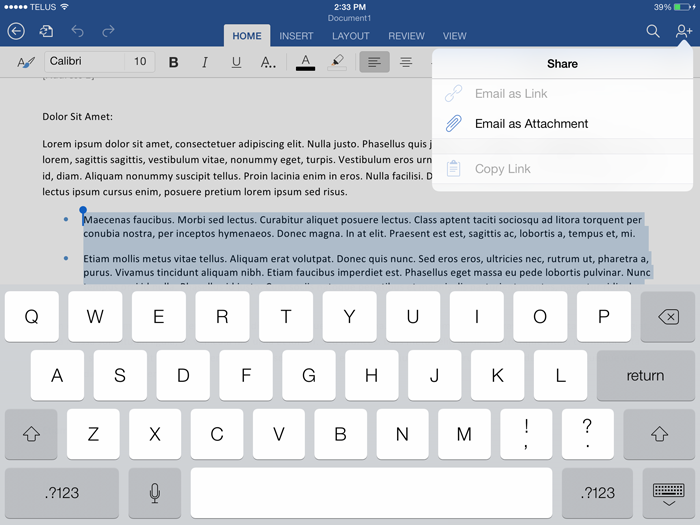Center align the text
Image resolution: width=700 pixels, height=525 pixels.
(x=406, y=62)
